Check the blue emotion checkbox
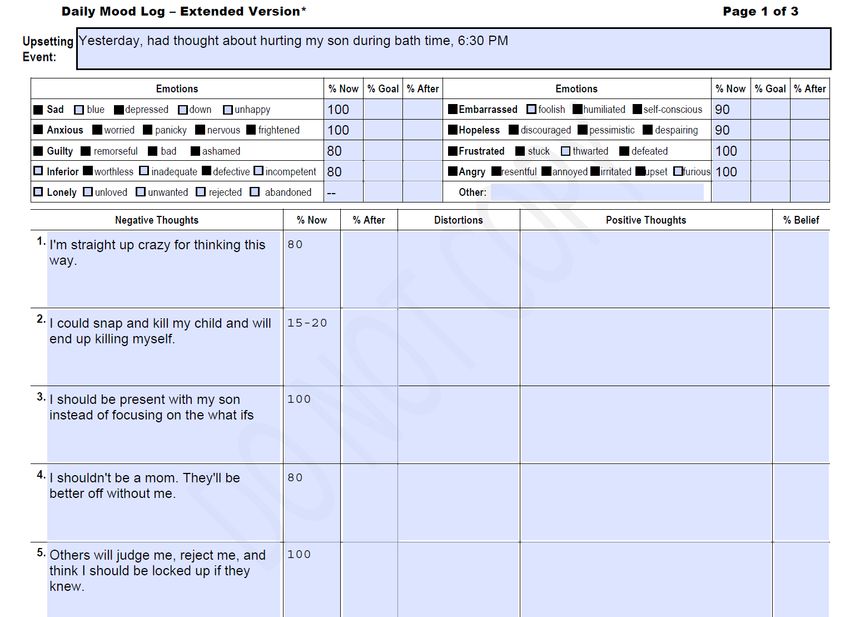This screenshot has height=617, width=850. coord(79,110)
